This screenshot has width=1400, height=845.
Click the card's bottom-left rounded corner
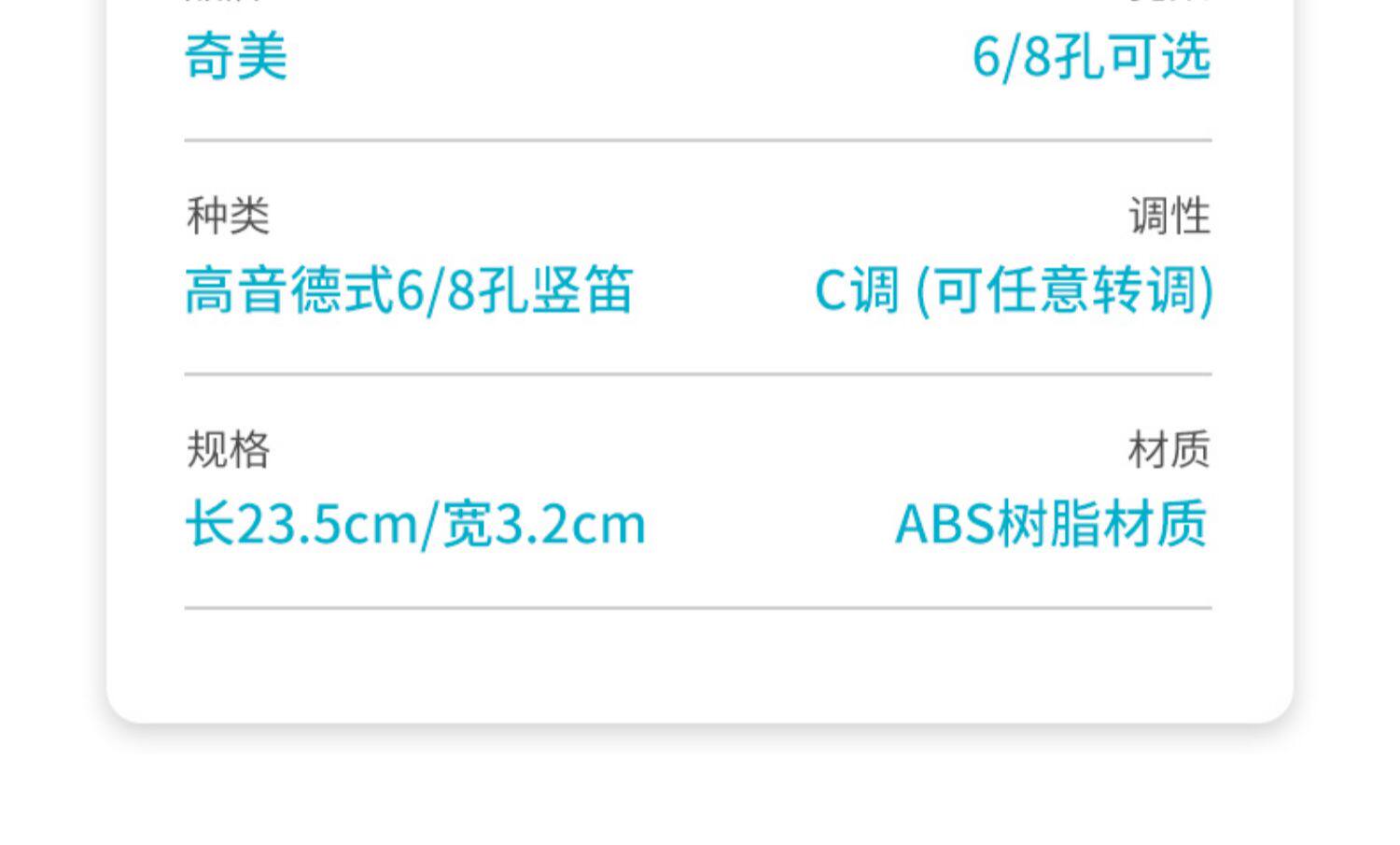pyautogui.click(x=123, y=708)
